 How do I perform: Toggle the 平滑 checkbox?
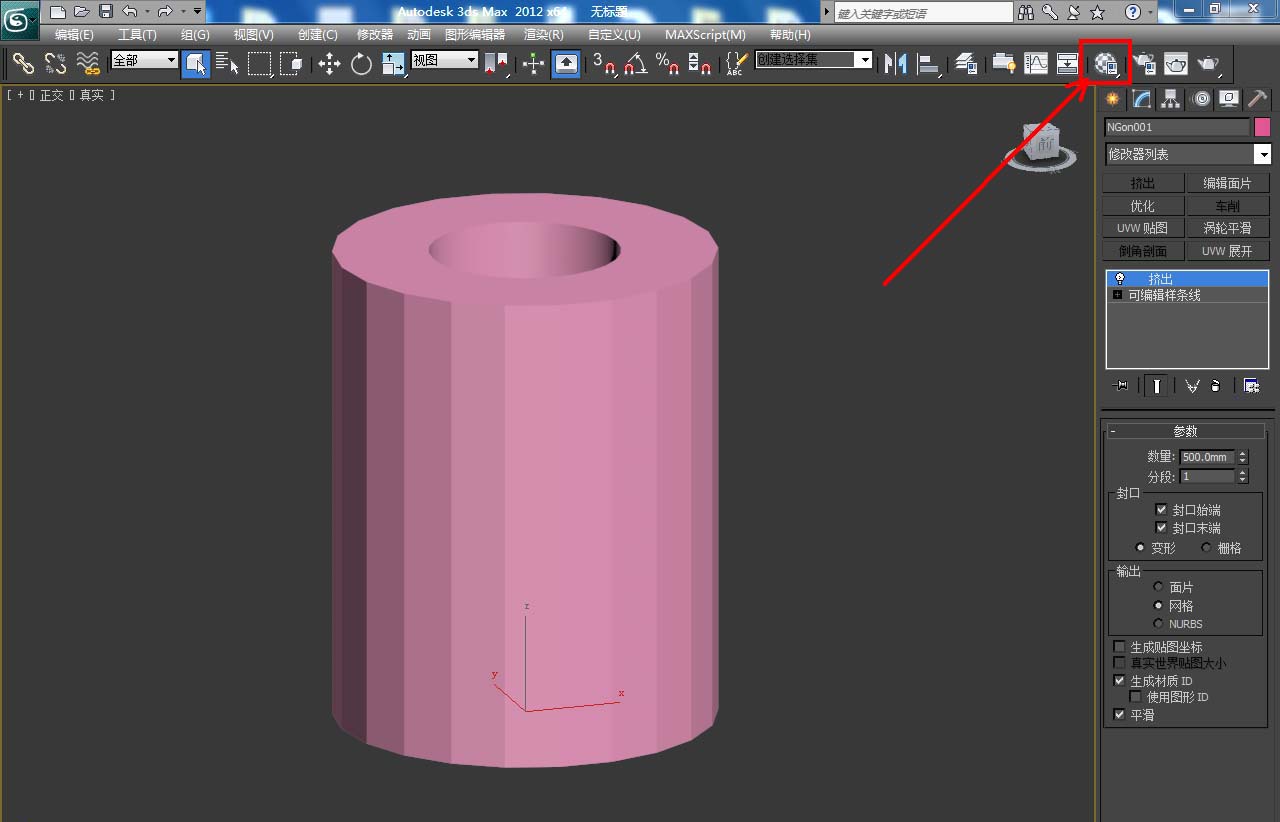[x=1120, y=715]
